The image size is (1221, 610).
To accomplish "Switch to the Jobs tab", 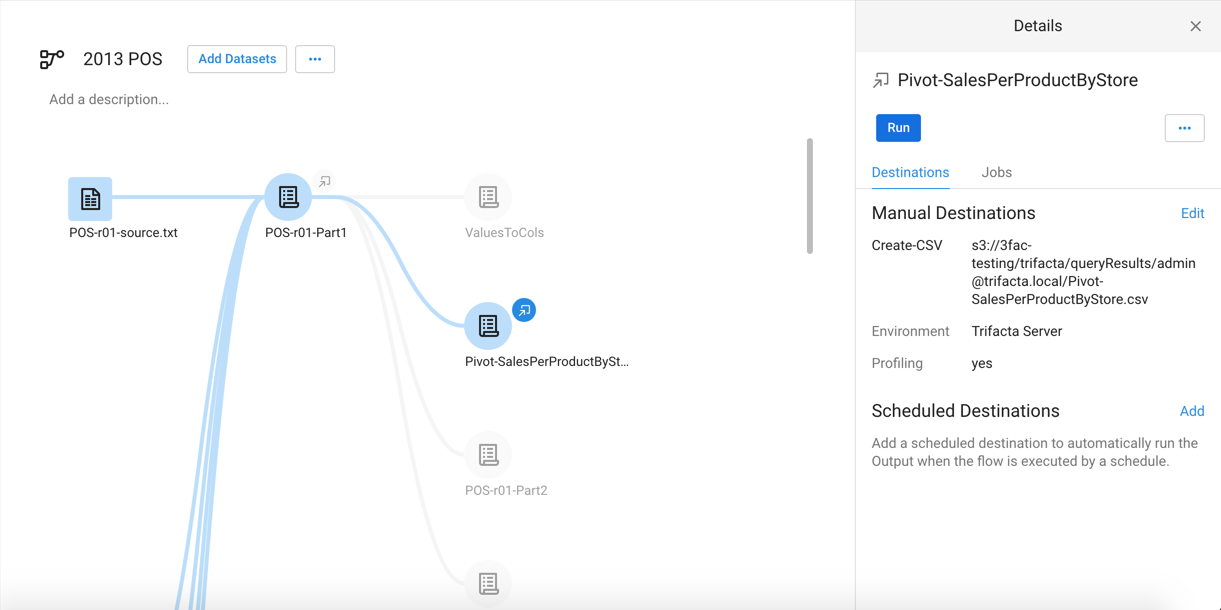I will (x=996, y=172).
